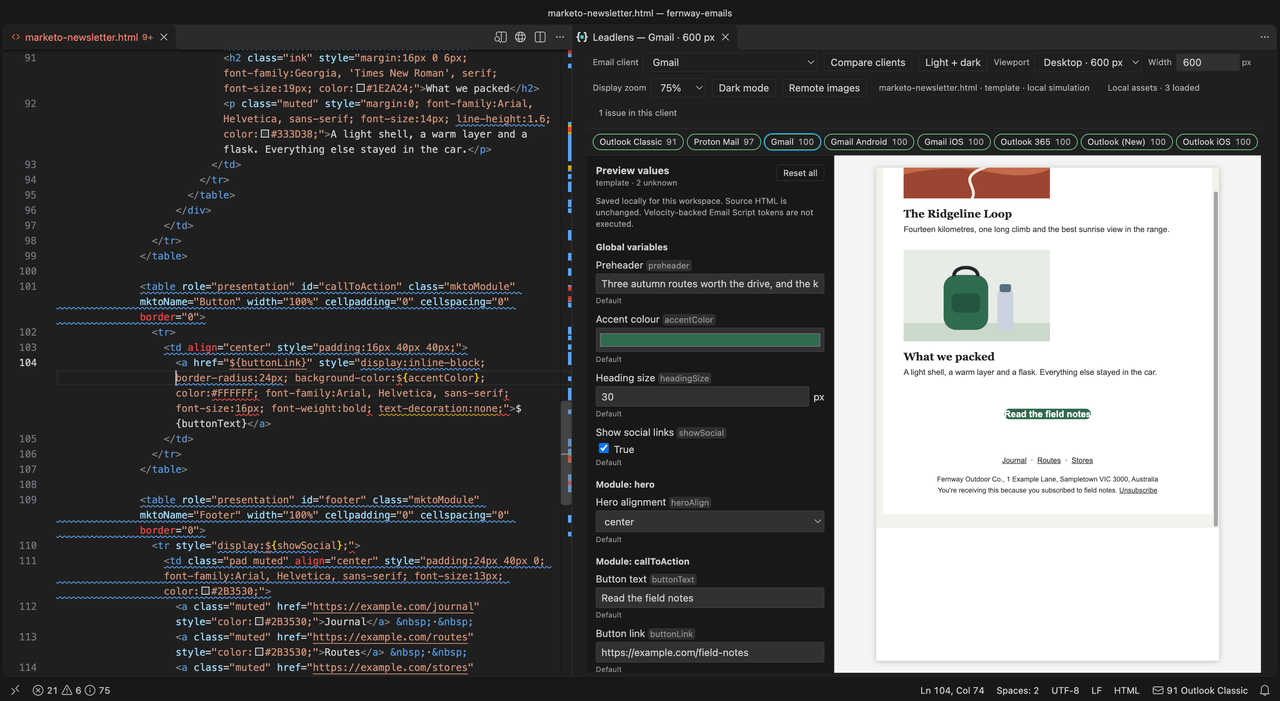Open the Hero alignment dropdown
Viewport: 1280px width, 701px height.
click(710, 521)
